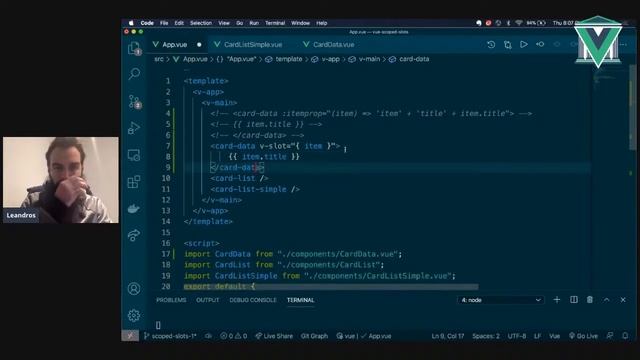640x360 pixels.
Task: Click 'Git Graph' in status bar
Action: tap(314, 336)
